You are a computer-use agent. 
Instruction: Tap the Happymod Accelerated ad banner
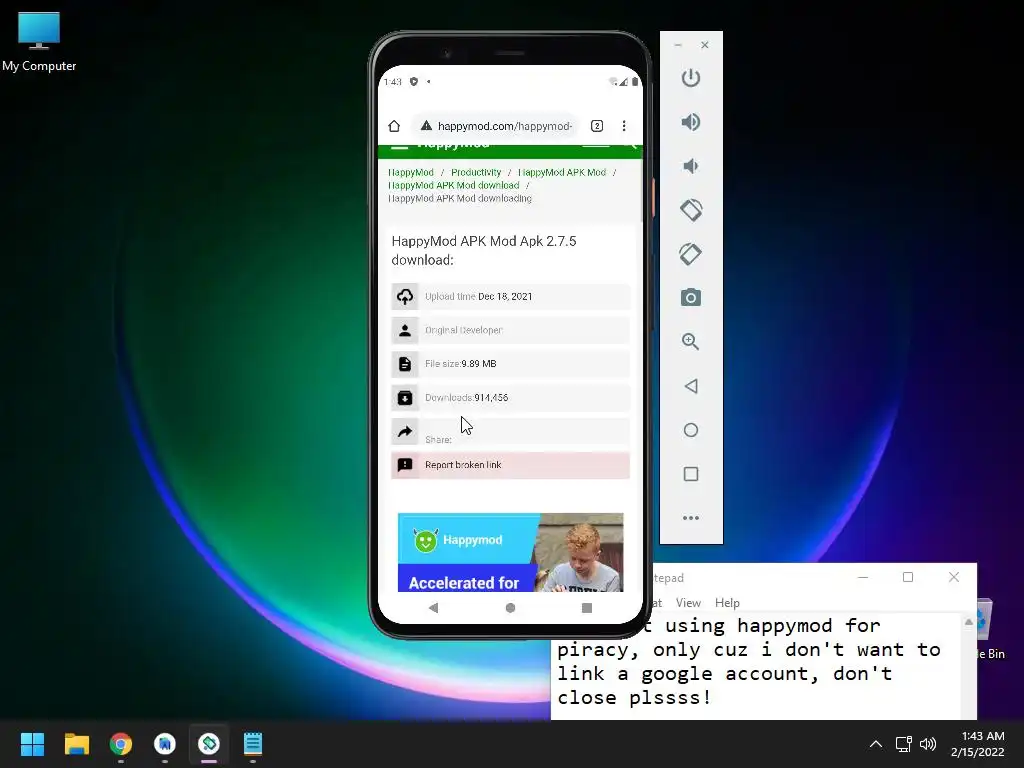point(511,552)
